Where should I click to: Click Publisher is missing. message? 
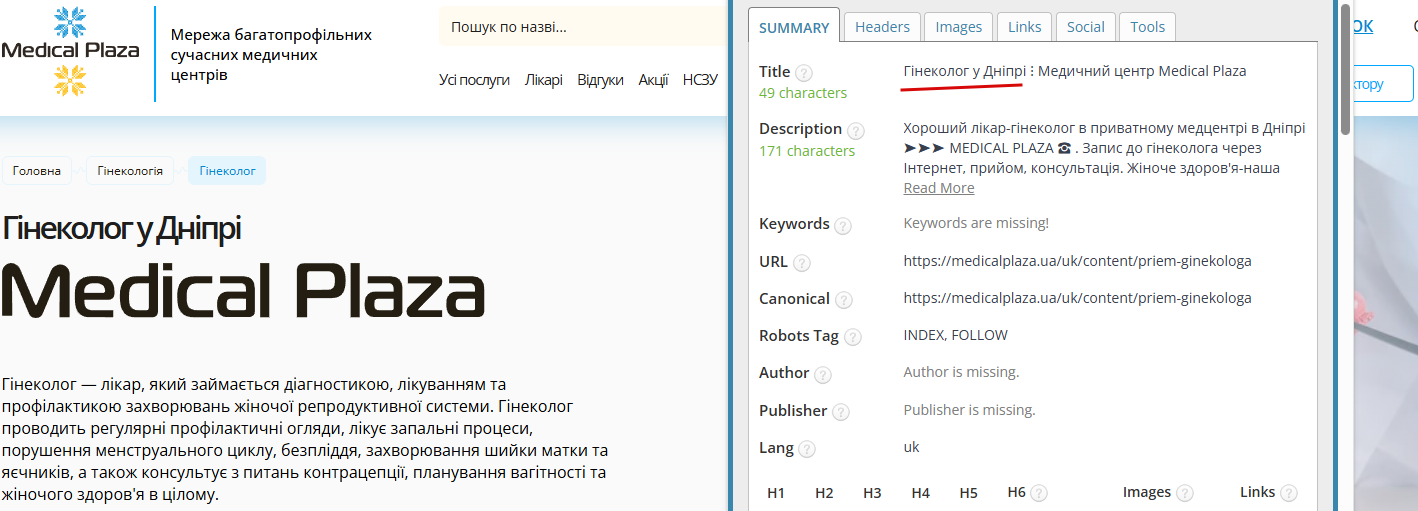[969, 410]
